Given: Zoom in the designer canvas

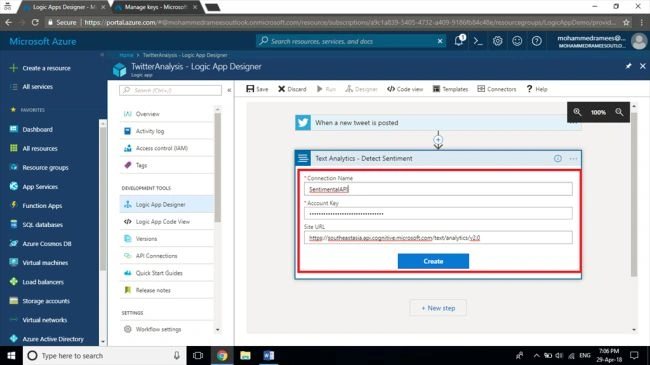Looking at the screenshot, I should (577, 112).
